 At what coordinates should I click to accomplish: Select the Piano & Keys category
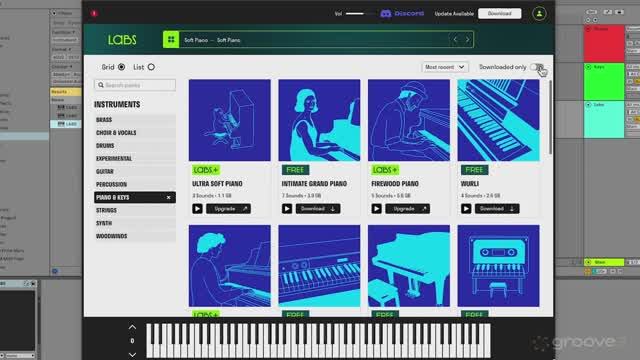[135, 198]
